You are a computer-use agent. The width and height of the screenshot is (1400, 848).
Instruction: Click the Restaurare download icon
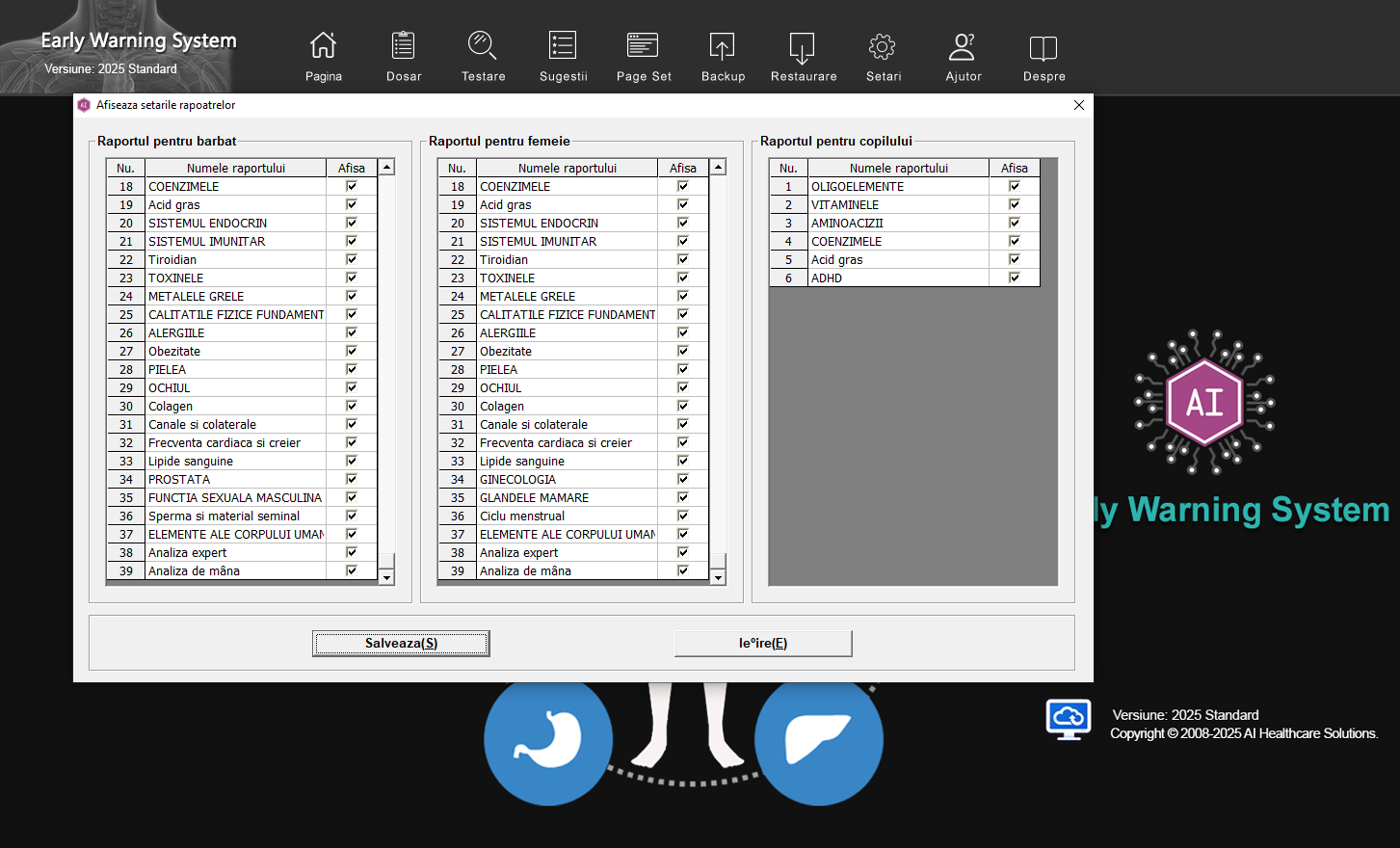point(802,46)
